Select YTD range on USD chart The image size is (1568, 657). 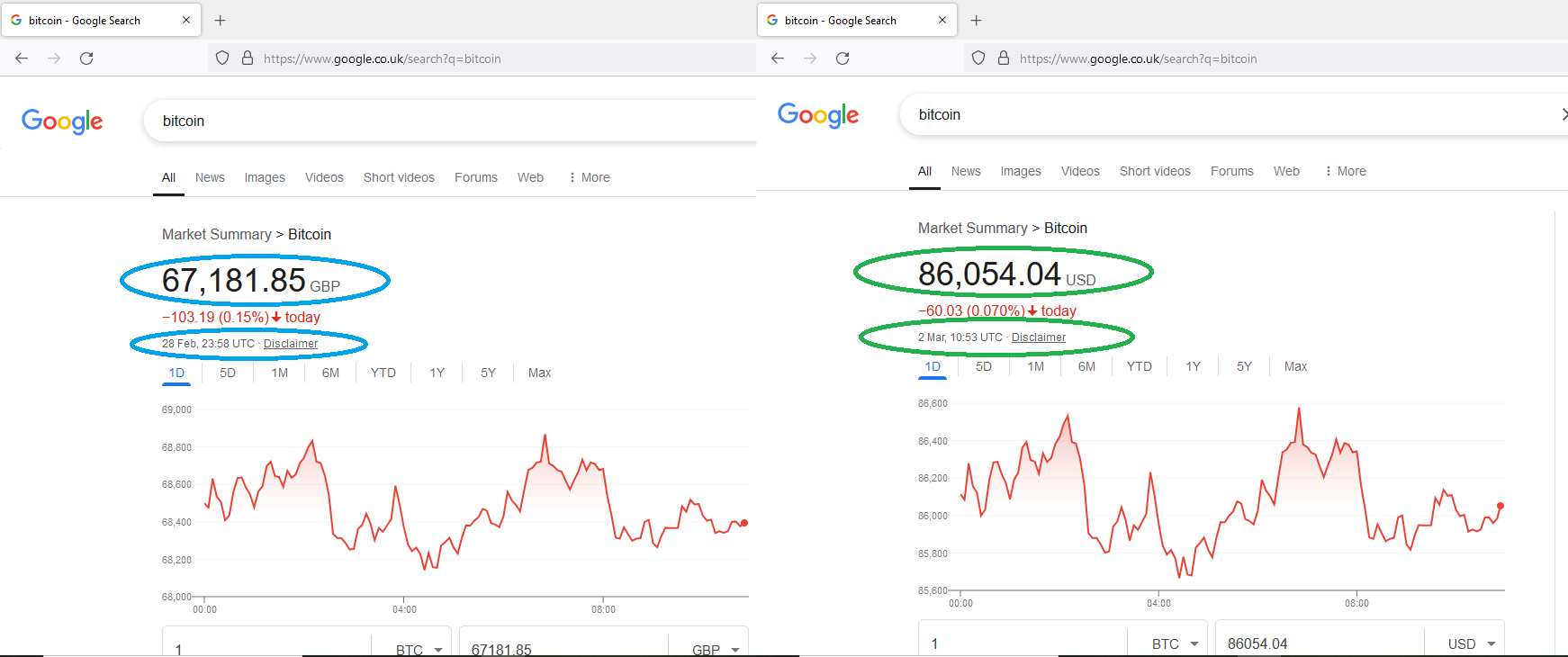[1140, 366]
